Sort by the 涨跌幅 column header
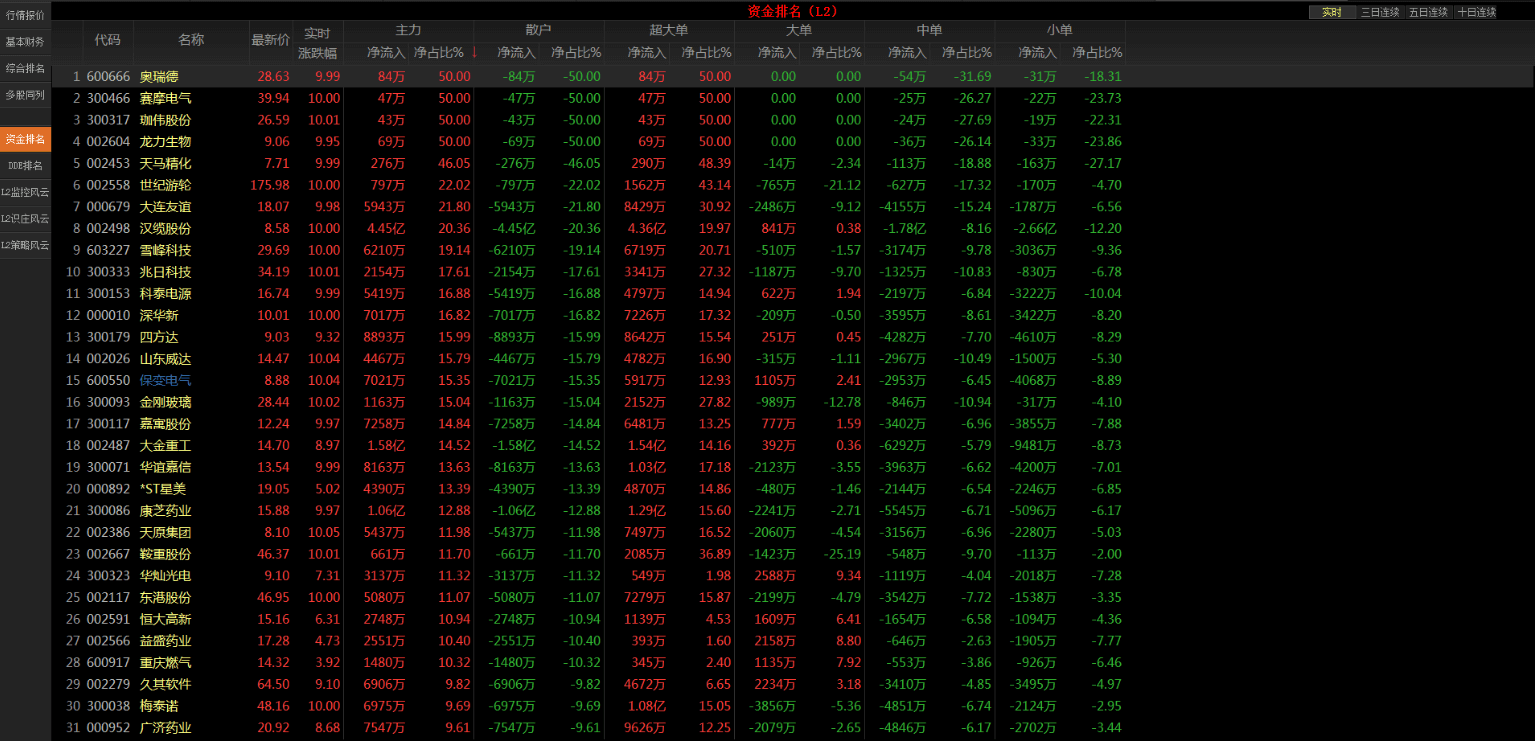 pos(318,52)
